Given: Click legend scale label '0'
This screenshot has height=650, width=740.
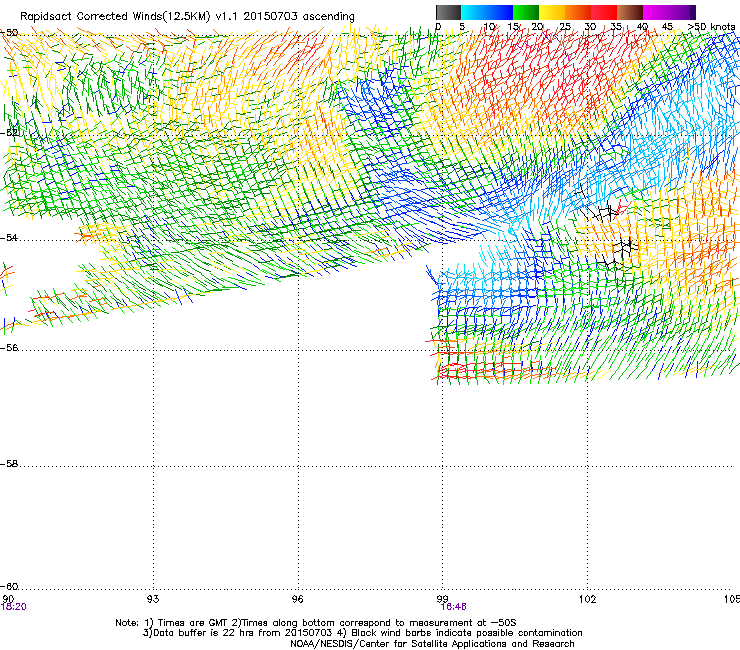Looking at the screenshot, I should 438,27.
